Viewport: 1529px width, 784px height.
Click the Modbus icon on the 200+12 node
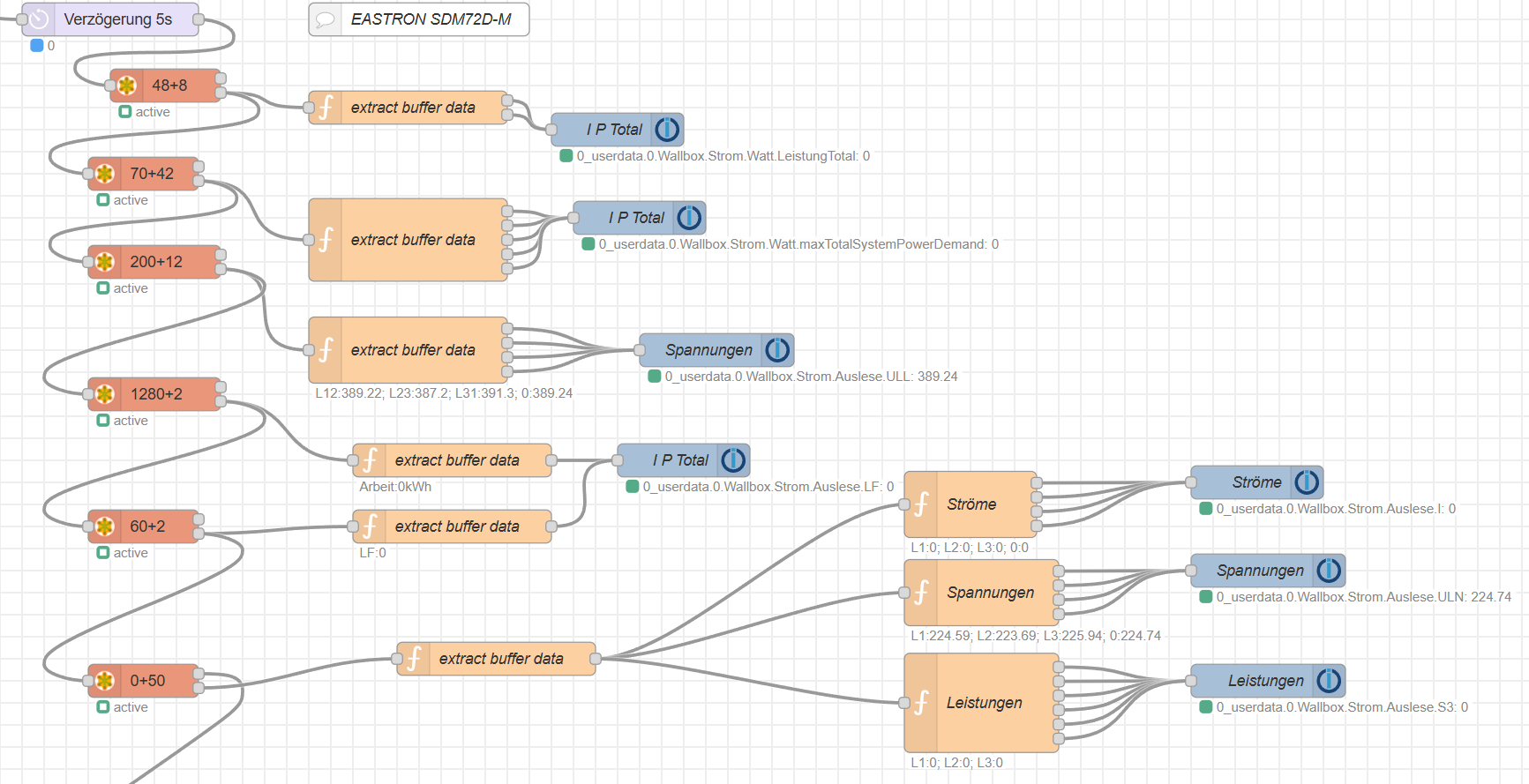[105, 262]
